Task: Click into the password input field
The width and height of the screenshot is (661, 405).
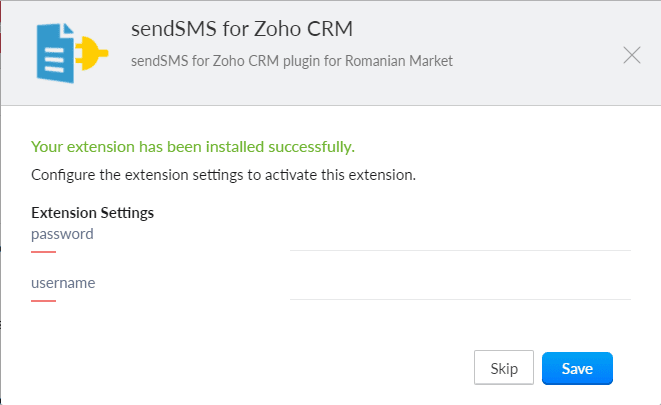Action: tap(460, 239)
